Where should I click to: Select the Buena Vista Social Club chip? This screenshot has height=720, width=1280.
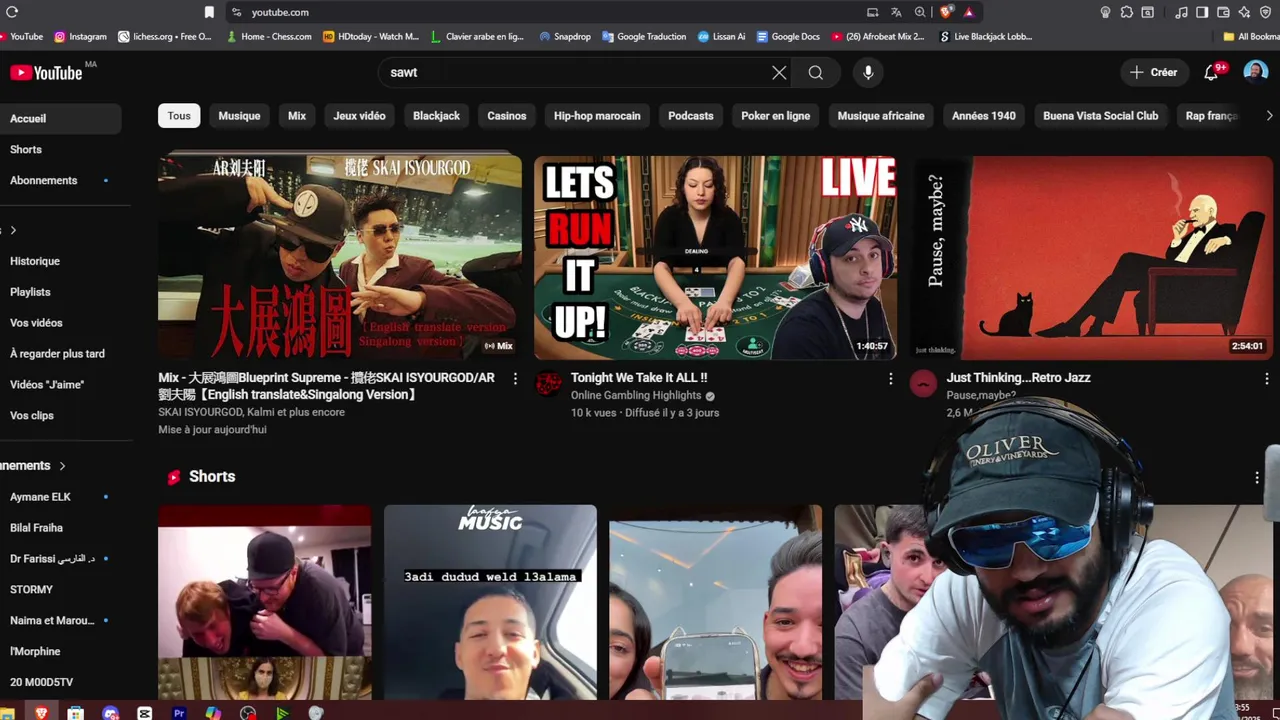1100,116
